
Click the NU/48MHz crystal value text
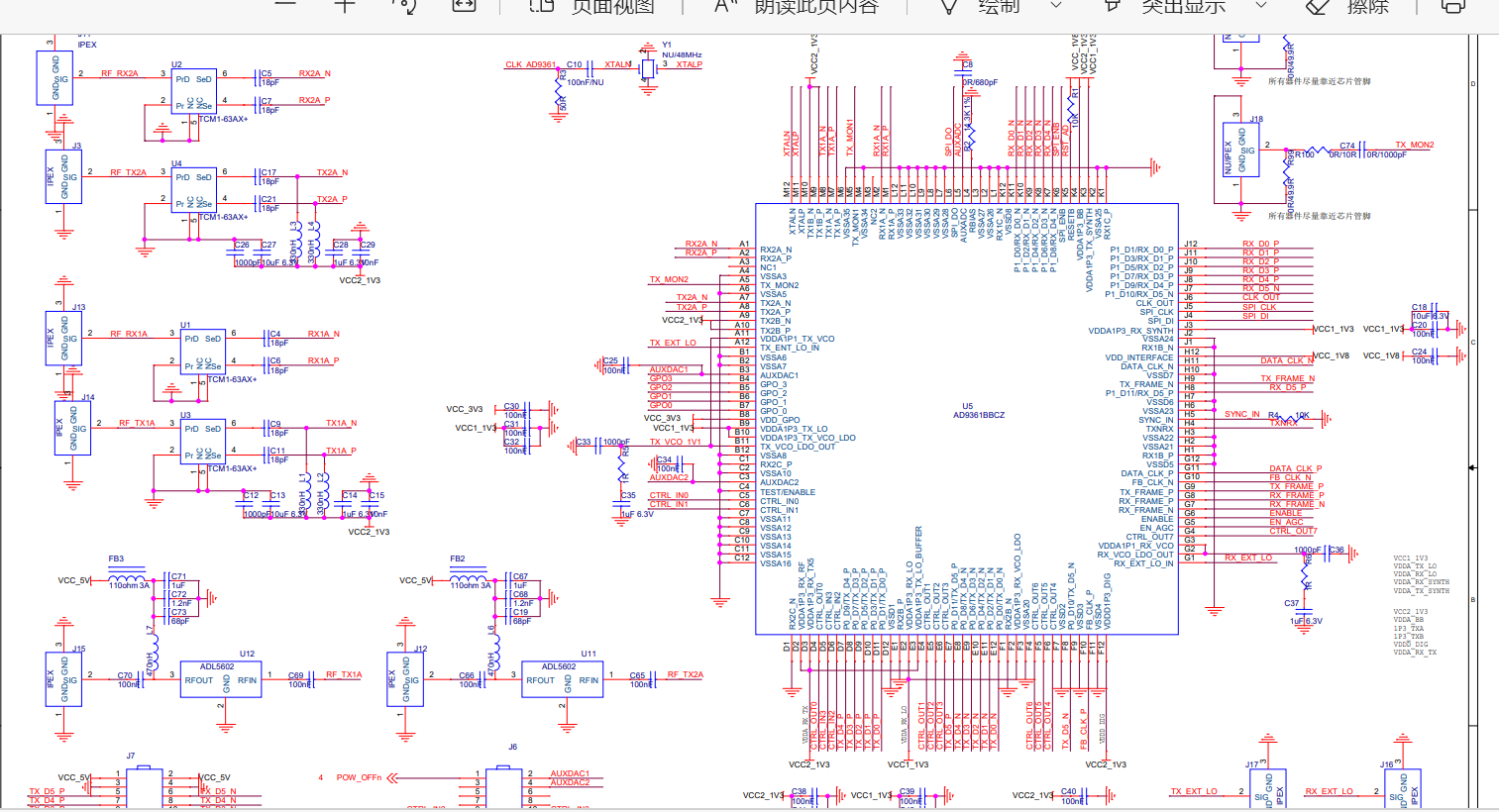pyautogui.click(x=682, y=55)
